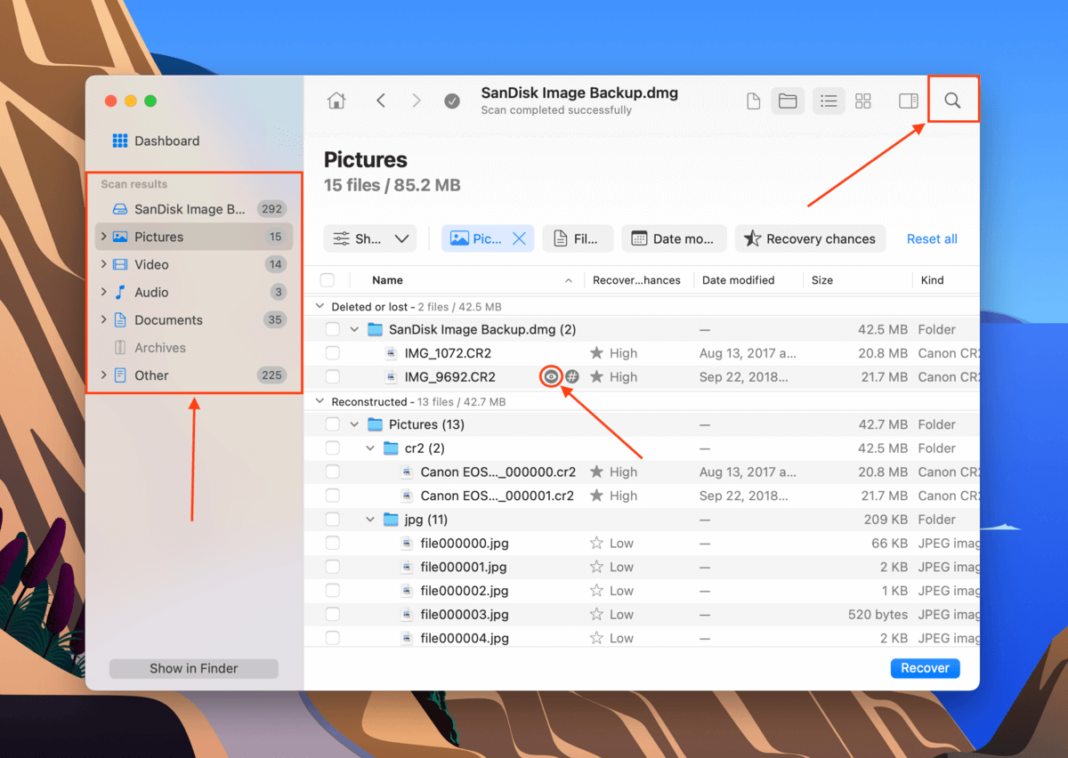Preview IMG_9692.CR2 with the eye toggle
1068x758 pixels.
point(550,376)
